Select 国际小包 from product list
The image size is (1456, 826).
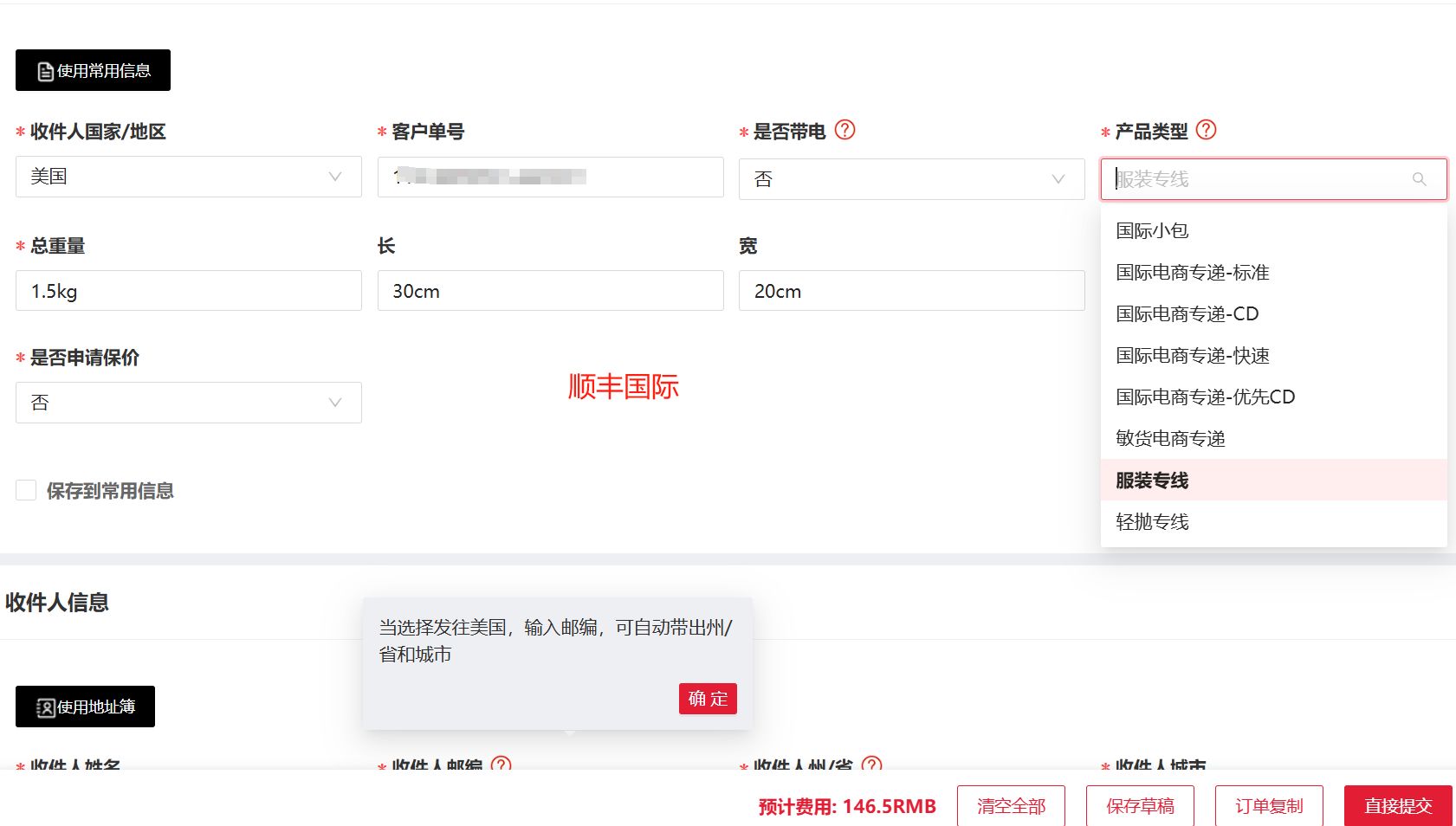pos(1274,230)
